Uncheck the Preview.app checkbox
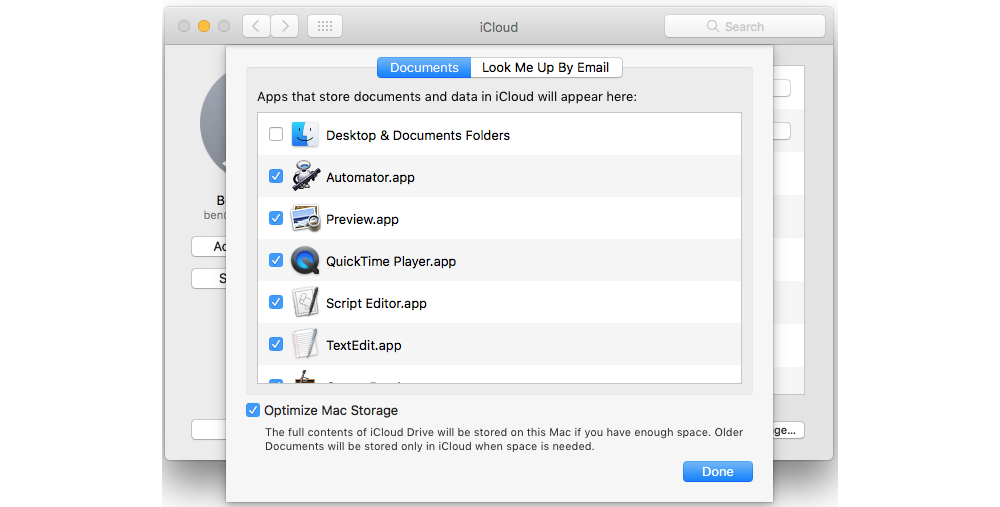Screen dimensions: 1000x507 (276, 219)
